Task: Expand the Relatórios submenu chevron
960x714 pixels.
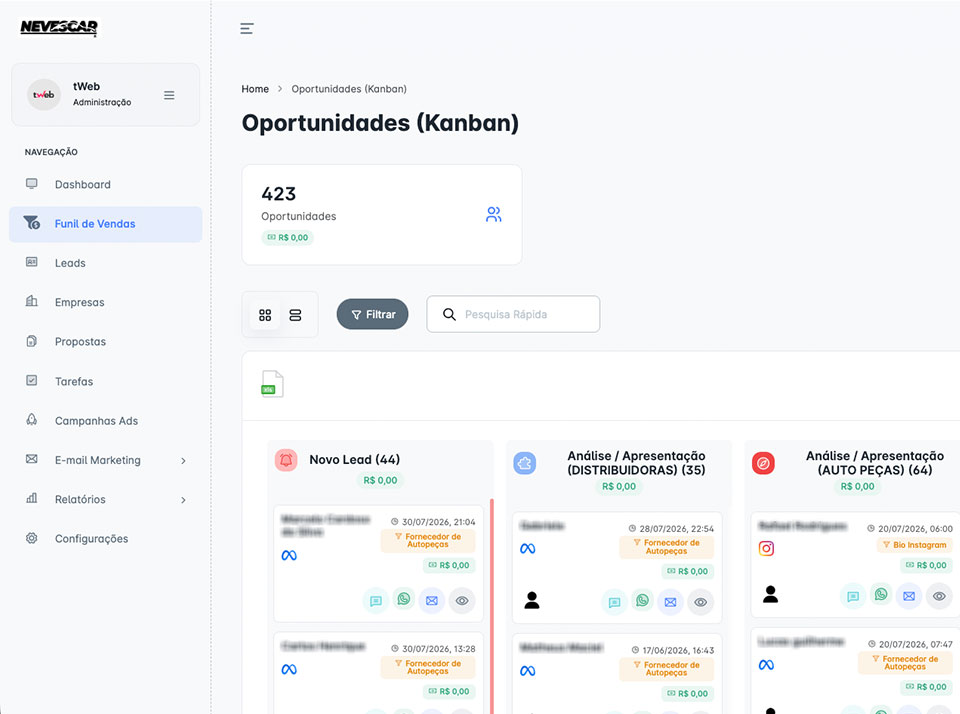Action: tap(183, 500)
